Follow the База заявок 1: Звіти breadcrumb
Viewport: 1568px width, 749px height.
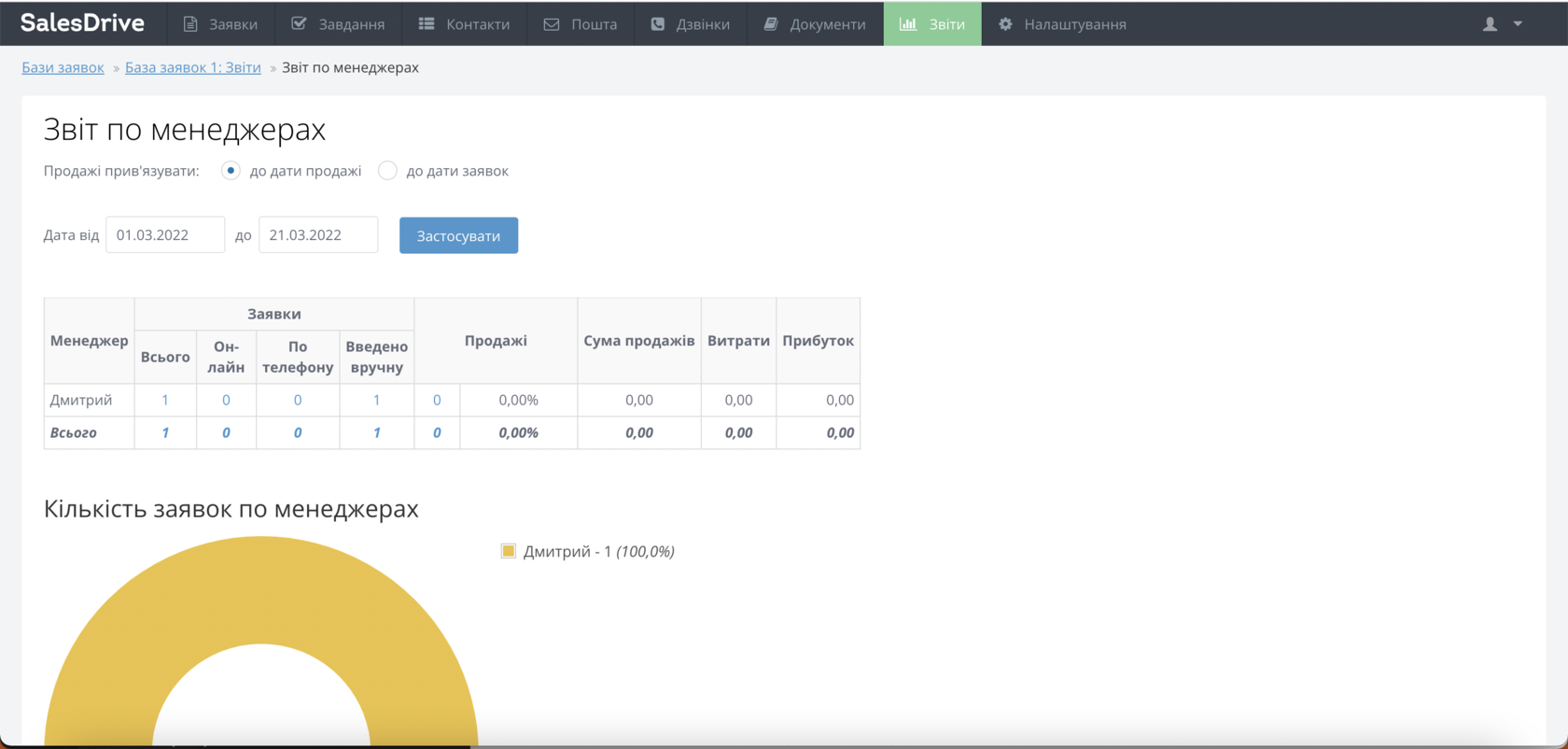(x=193, y=67)
